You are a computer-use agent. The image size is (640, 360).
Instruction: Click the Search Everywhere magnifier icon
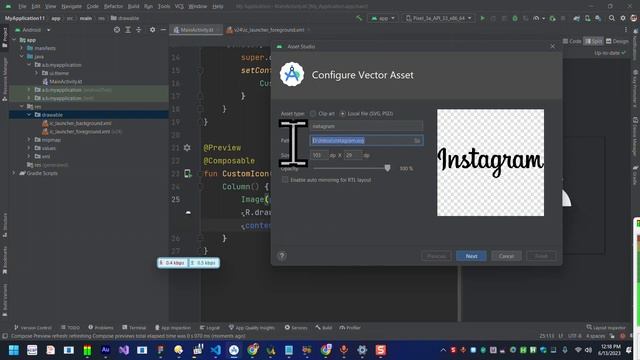tap(611, 18)
